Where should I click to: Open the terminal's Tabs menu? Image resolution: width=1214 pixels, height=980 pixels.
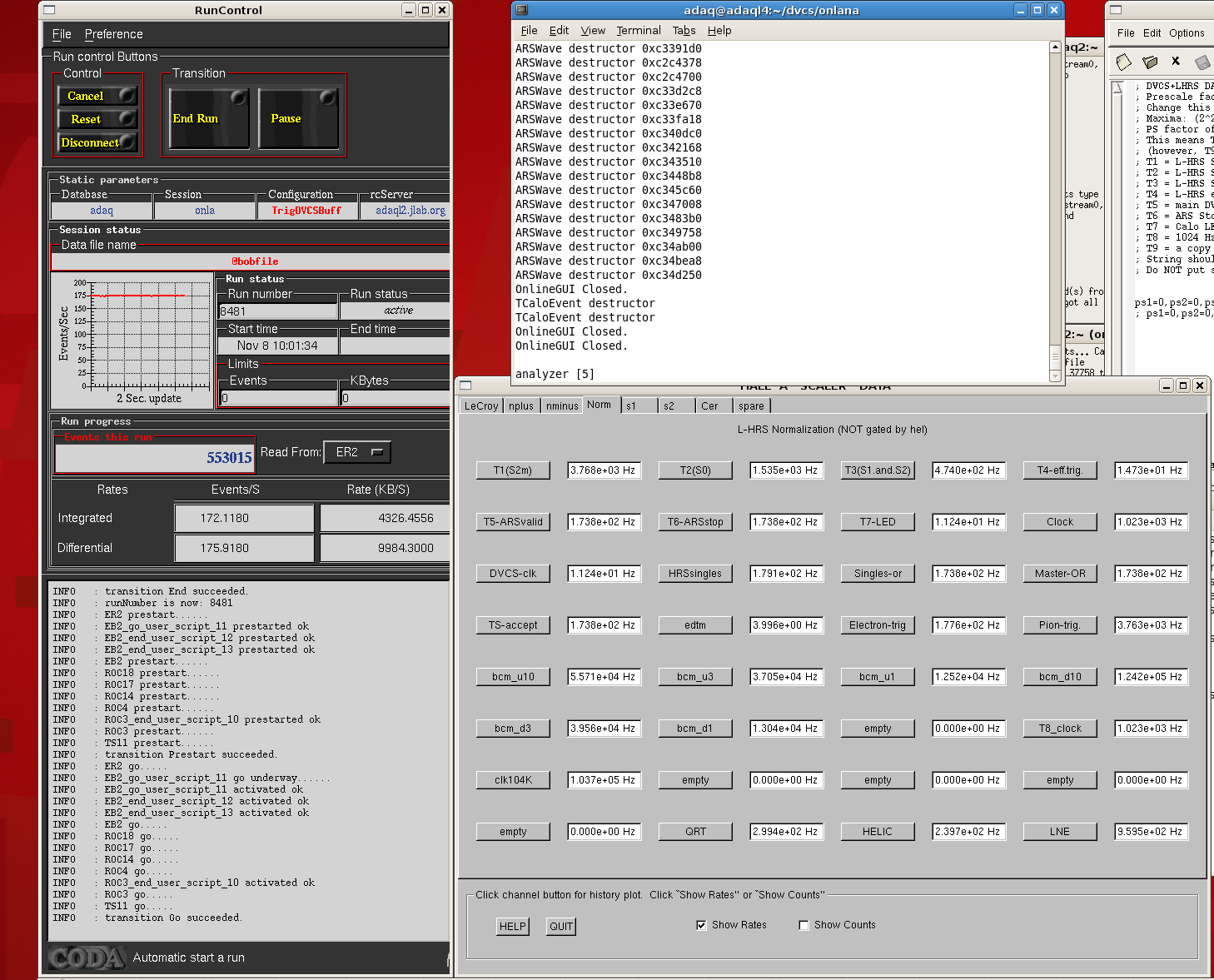(x=684, y=31)
